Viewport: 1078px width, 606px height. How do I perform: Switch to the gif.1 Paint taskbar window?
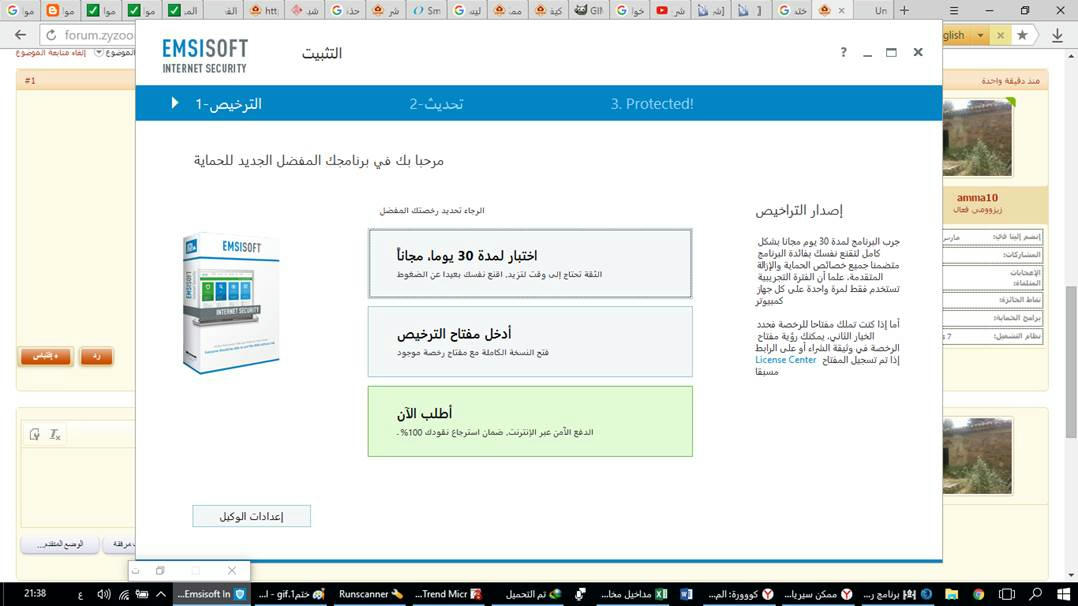291,594
